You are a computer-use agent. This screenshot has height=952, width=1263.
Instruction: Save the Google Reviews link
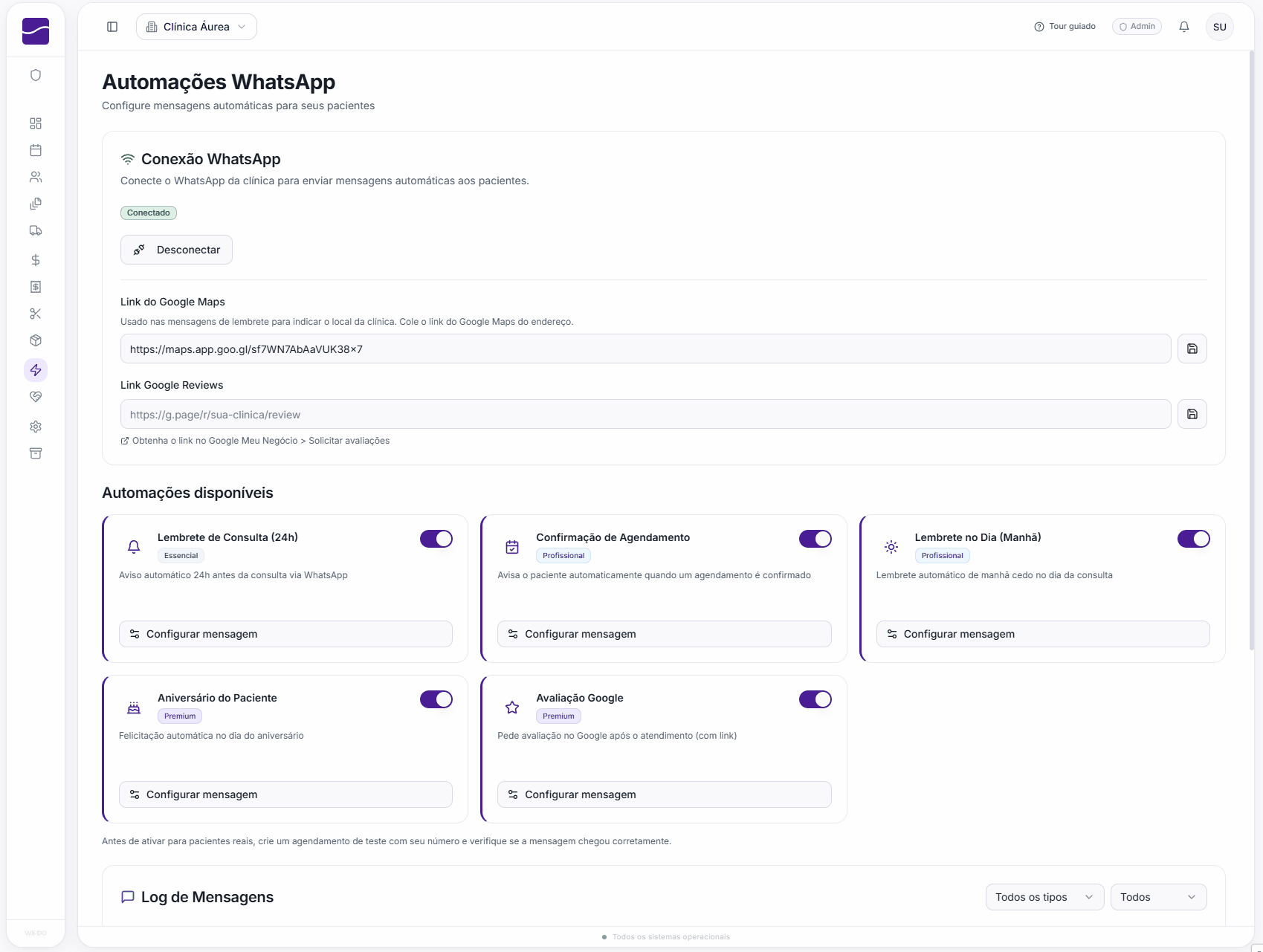1192,414
